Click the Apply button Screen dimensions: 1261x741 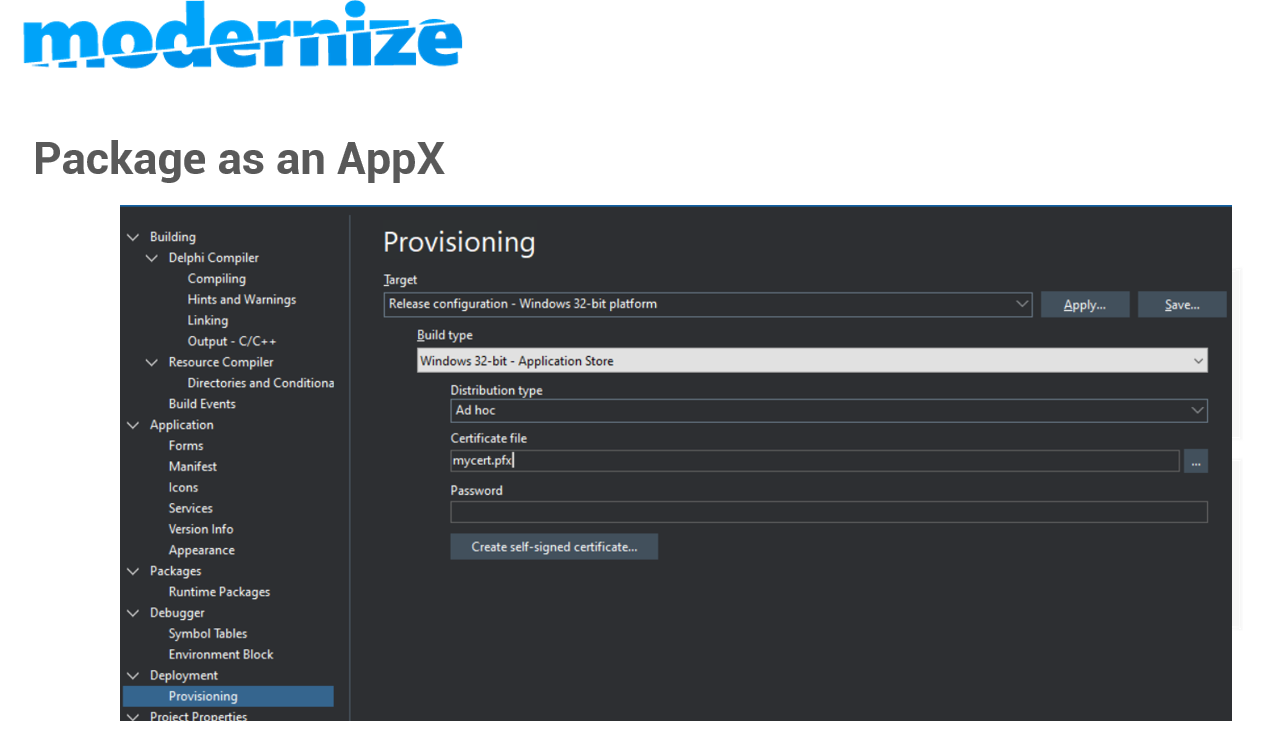point(1085,304)
